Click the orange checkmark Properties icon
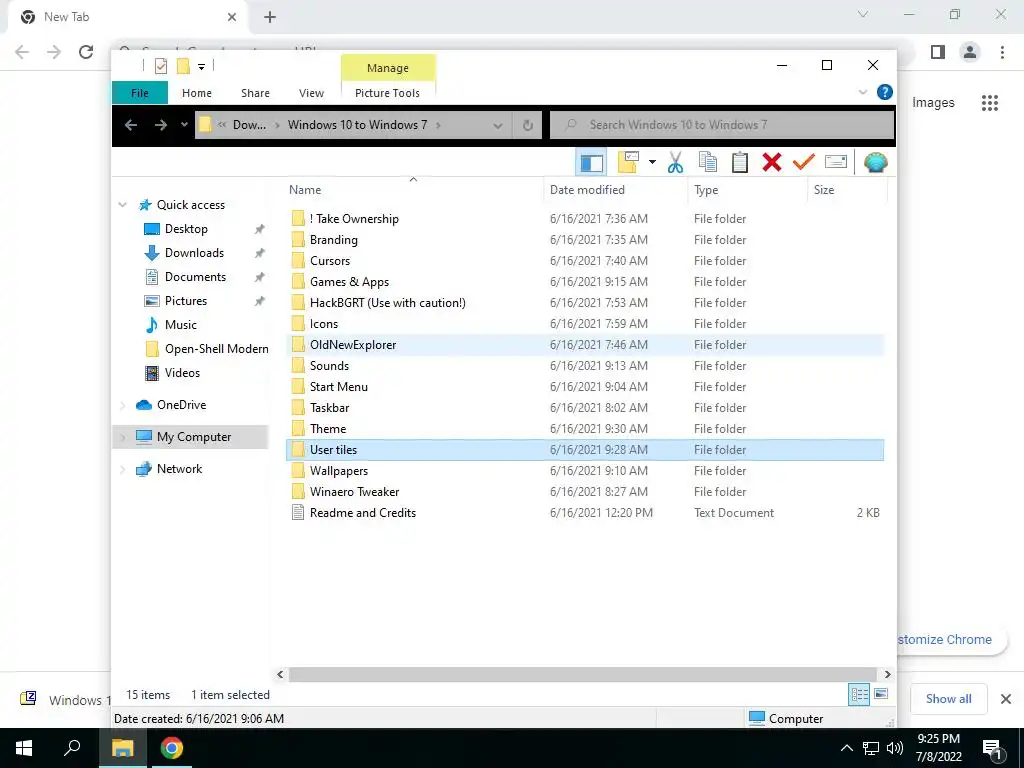This screenshot has height=768, width=1024. [804, 162]
